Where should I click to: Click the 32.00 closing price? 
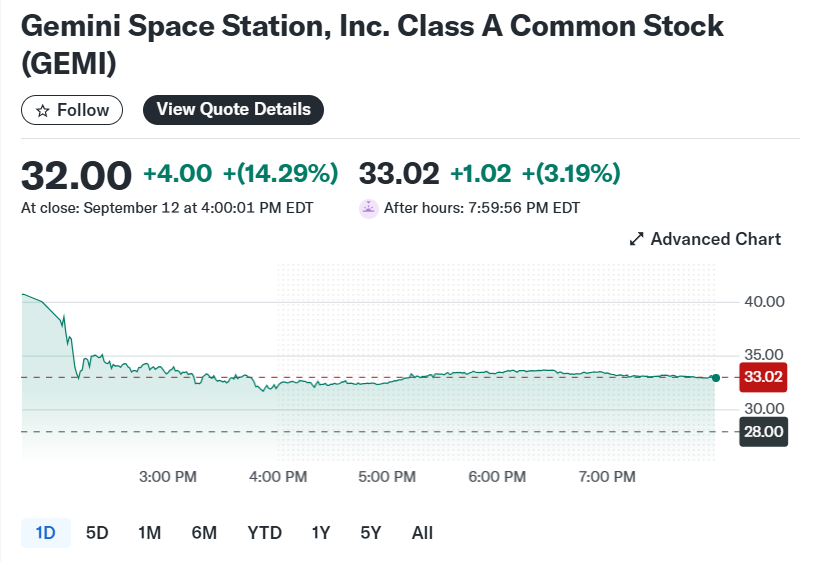point(76,174)
